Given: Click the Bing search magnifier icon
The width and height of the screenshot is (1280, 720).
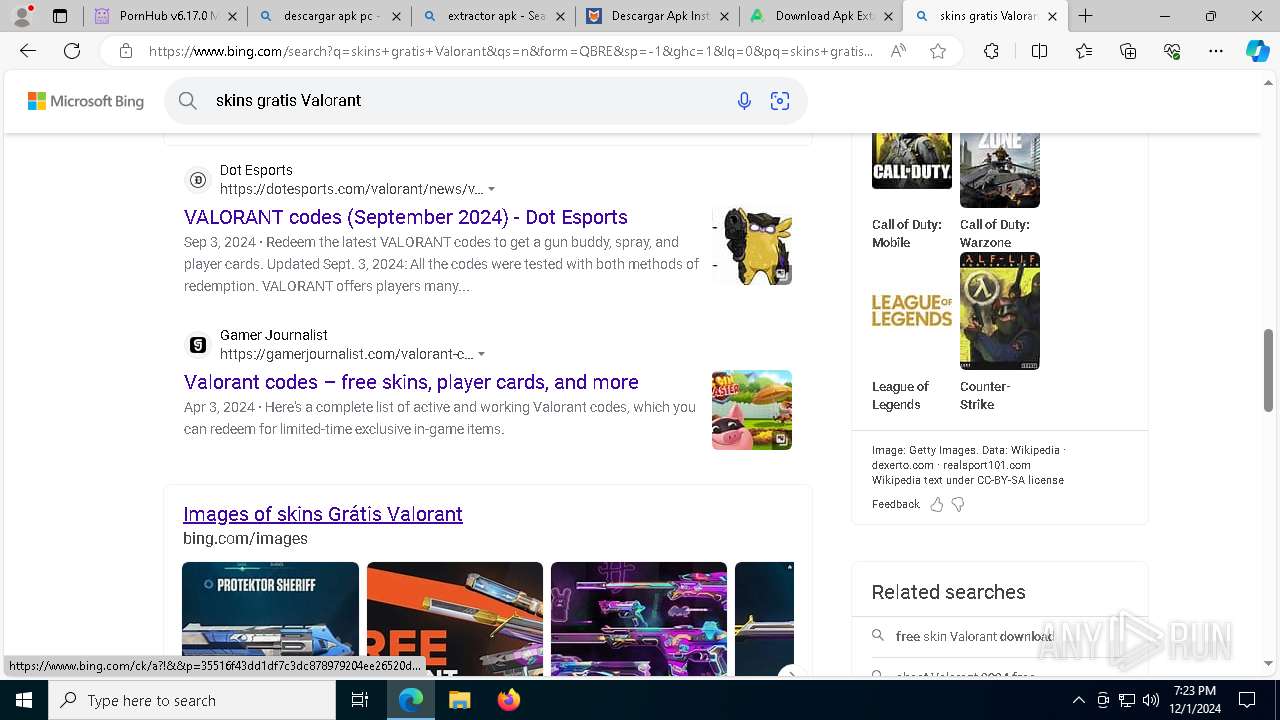Looking at the screenshot, I should pyautogui.click(x=187, y=100).
